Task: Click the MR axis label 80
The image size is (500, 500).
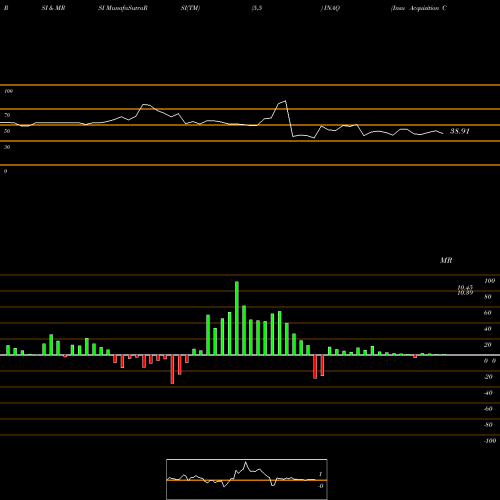Action: (x=488, y=297)
